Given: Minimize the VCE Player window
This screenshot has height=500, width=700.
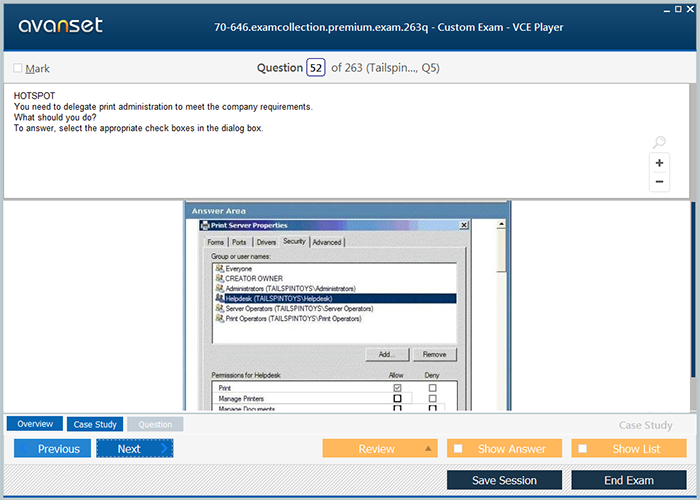Looking at the screenshot, I should [667, 9].
